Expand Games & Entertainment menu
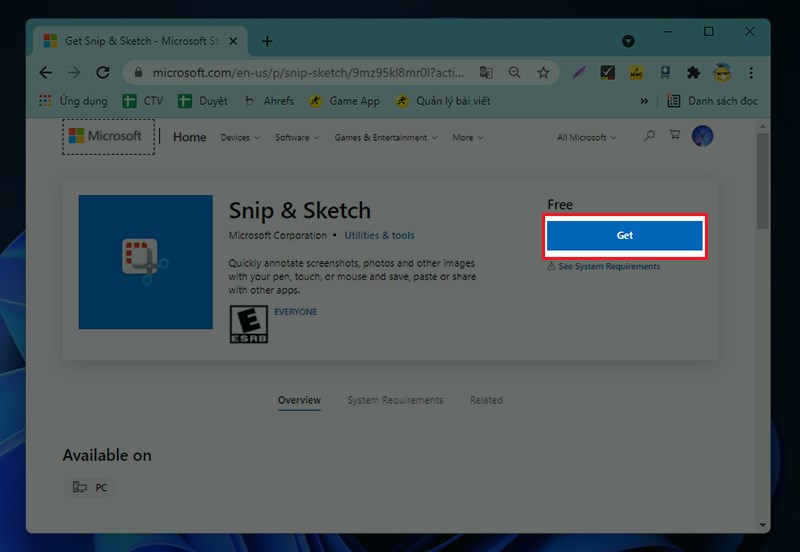Screen dimensions: 800x552 (x=386, y=138)
